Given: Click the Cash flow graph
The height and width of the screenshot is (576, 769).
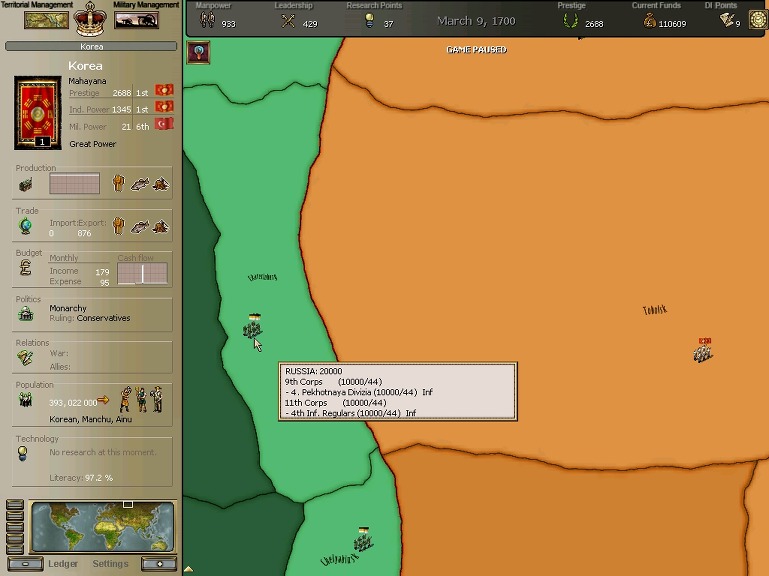Looking at the screenshot, I should coord(142,273).
